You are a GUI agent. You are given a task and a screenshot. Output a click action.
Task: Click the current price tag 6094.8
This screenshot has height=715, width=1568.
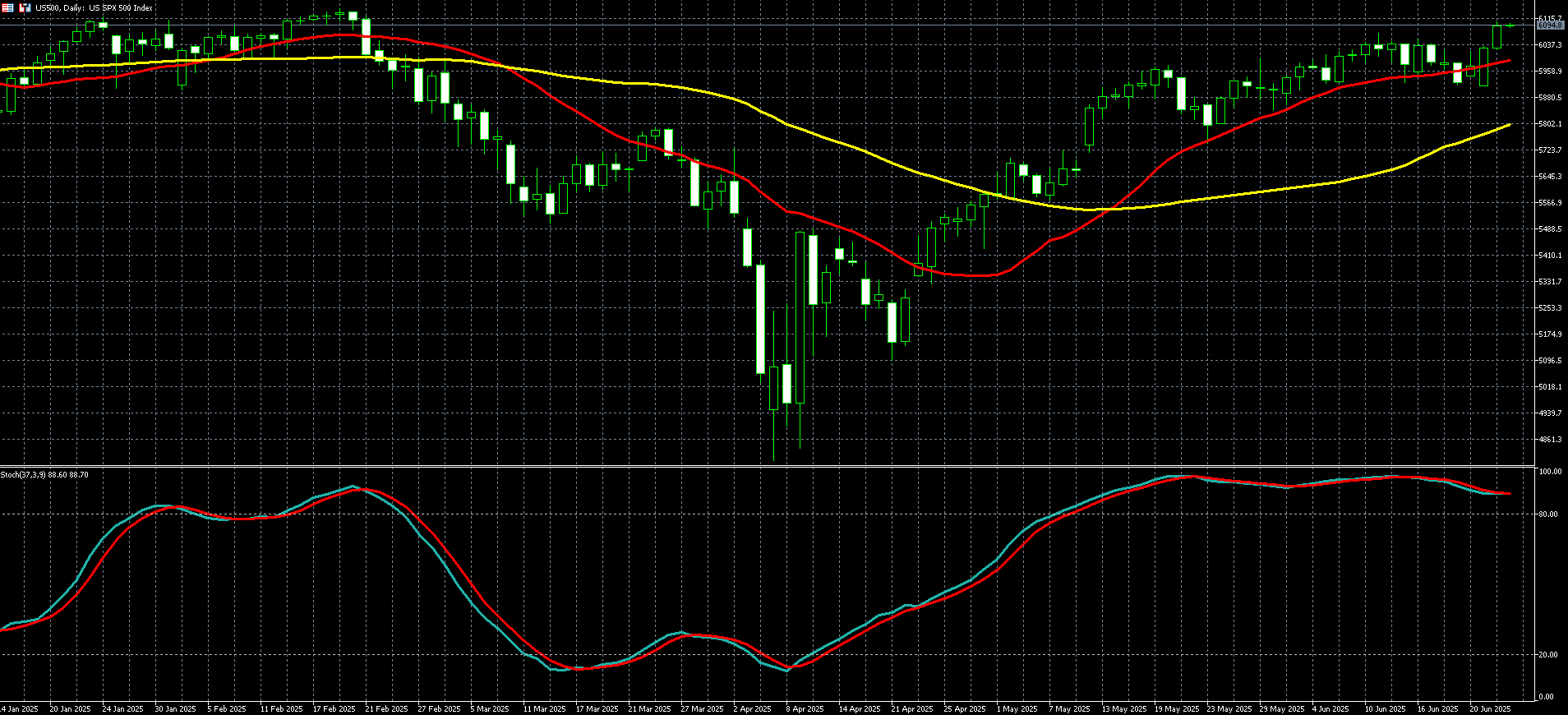pos(1549,25)
